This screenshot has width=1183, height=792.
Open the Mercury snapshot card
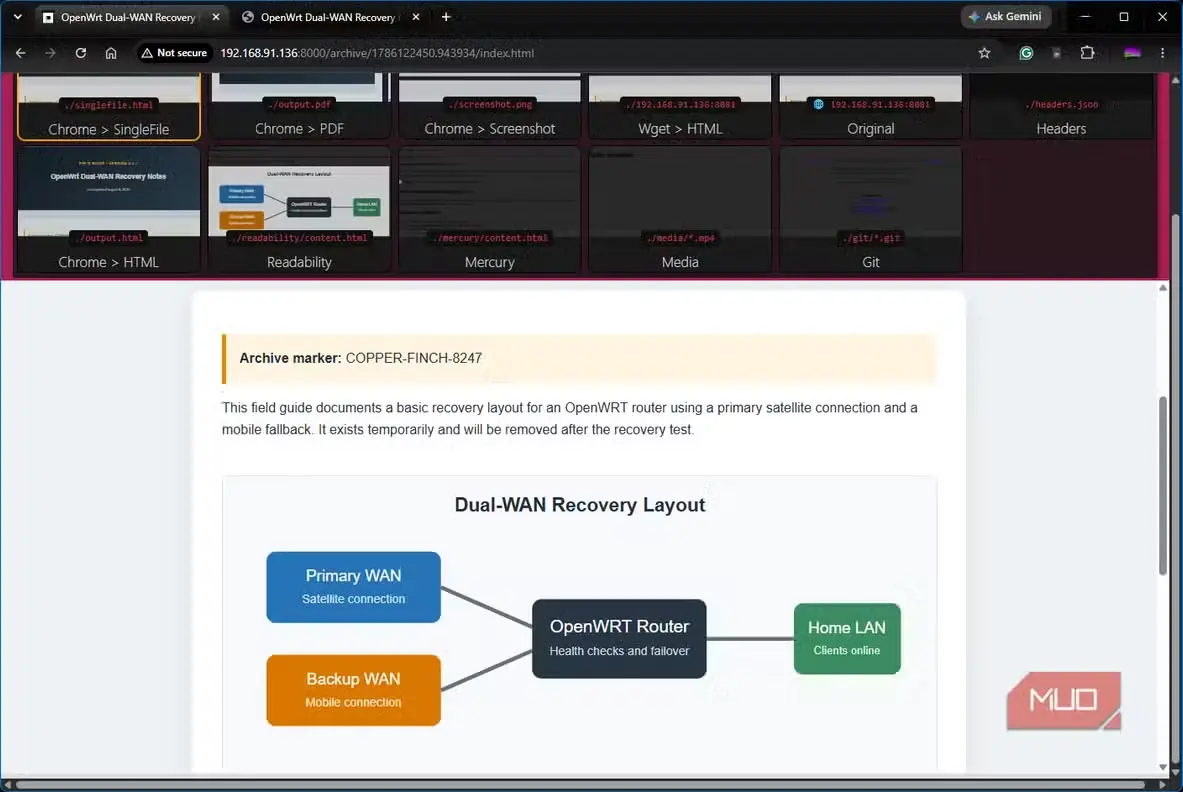point(490,210)
